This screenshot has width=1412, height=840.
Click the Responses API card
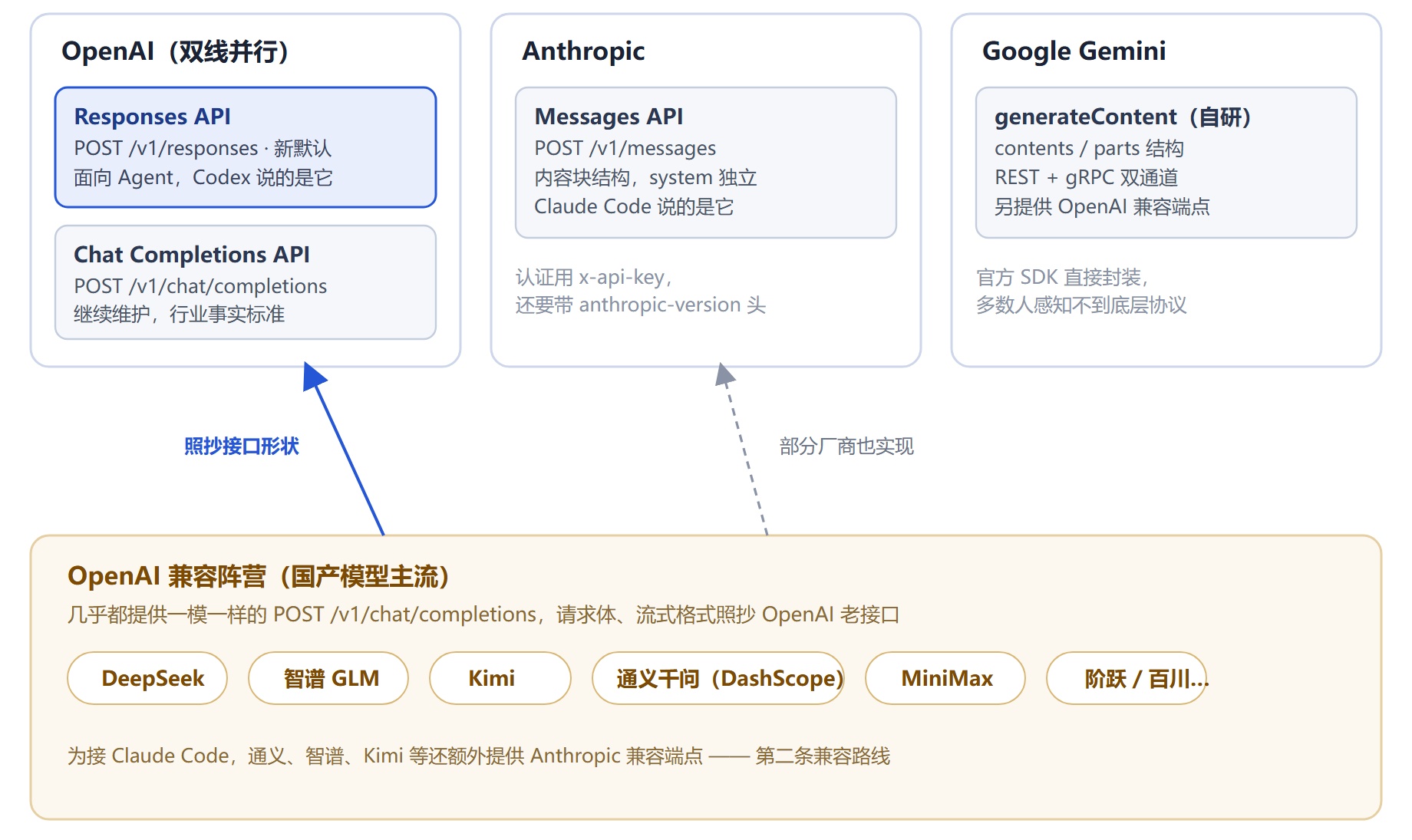coord(246,147)
